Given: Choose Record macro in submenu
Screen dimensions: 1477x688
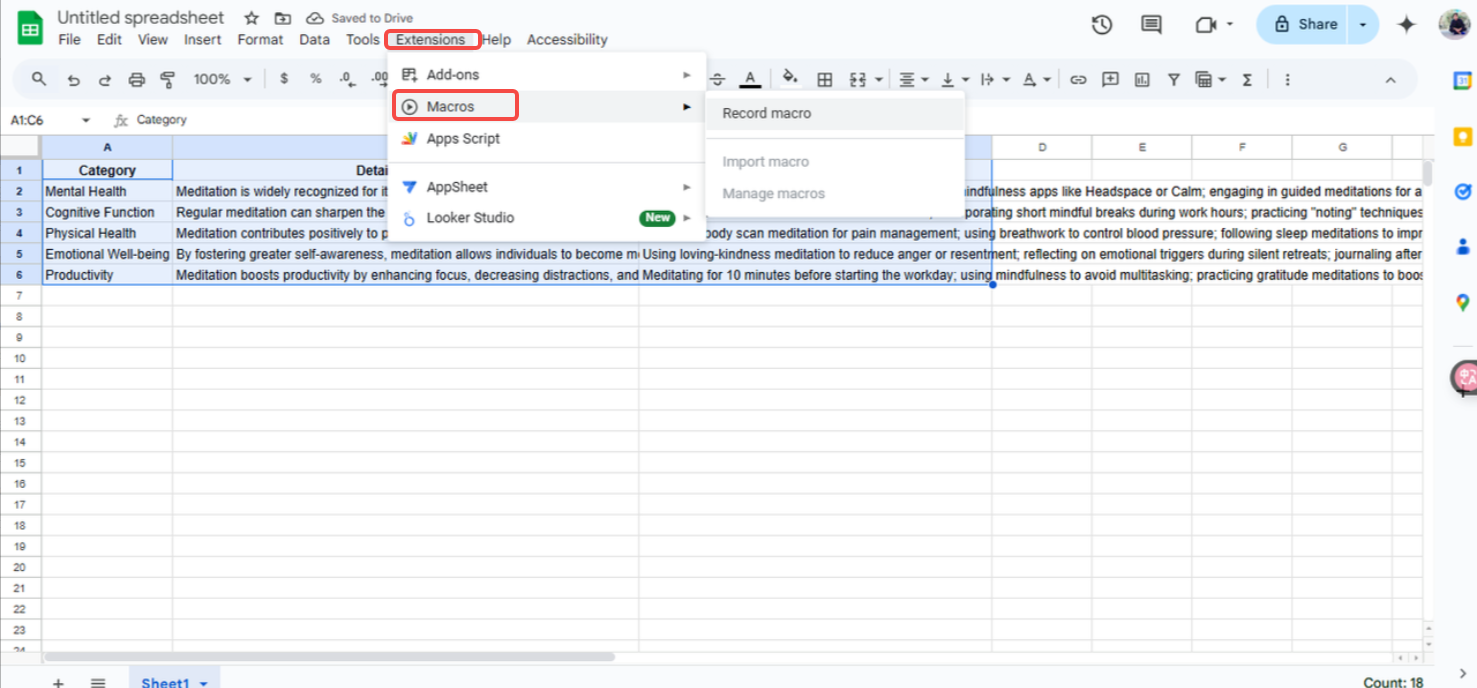Looking at the screenshot, I should click(x=835, y=113).
